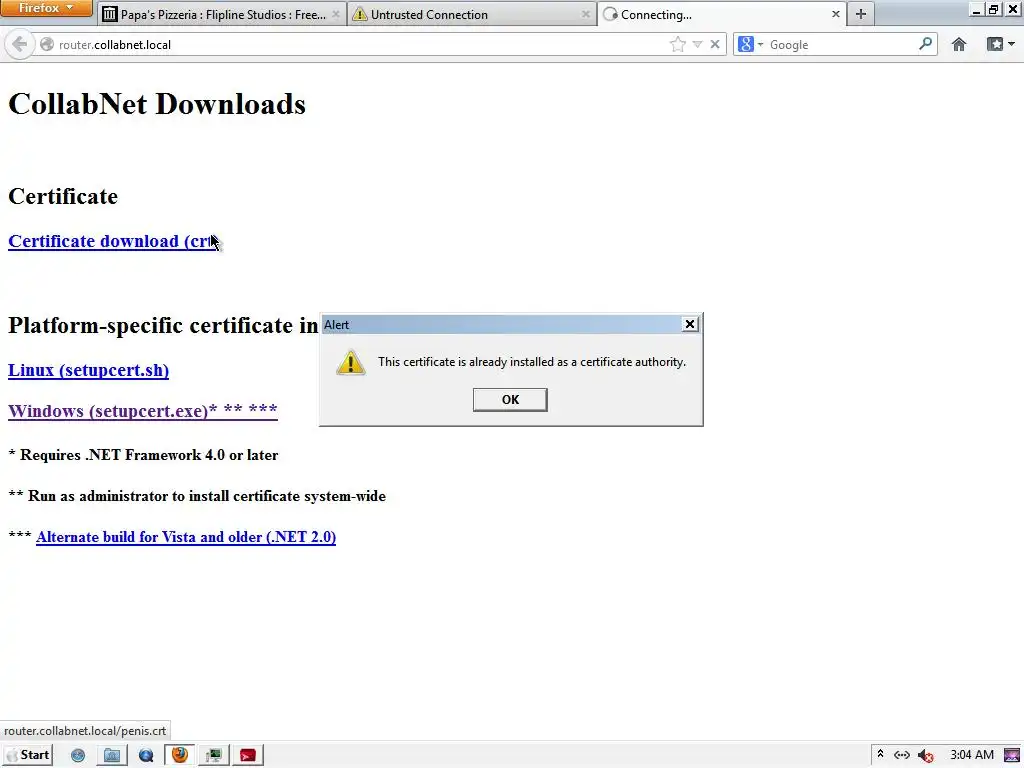Click the 3:04 AM clock
This screenshot has height=768, width=1024.
coord(972,755)
